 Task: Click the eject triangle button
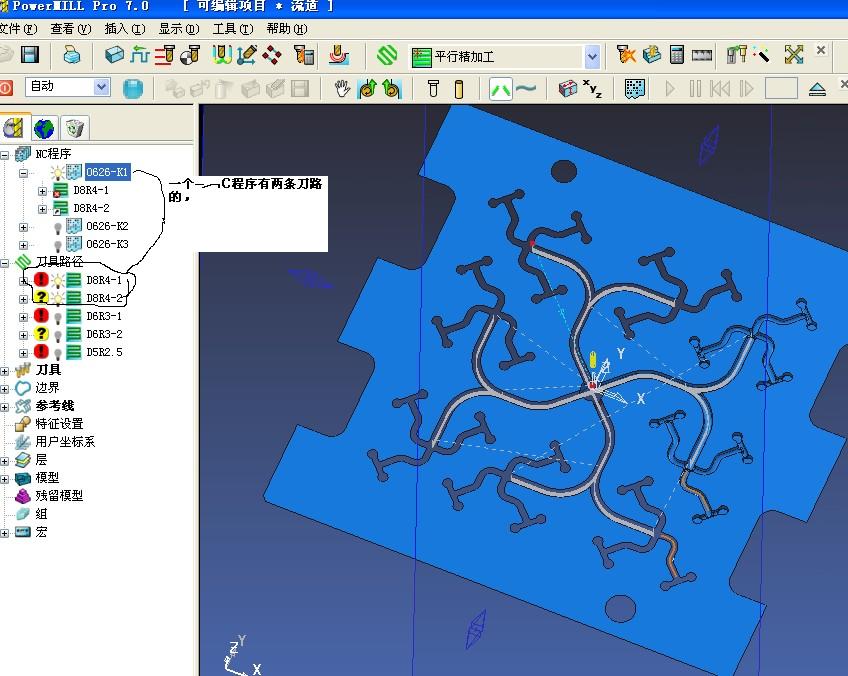(817, 89)
